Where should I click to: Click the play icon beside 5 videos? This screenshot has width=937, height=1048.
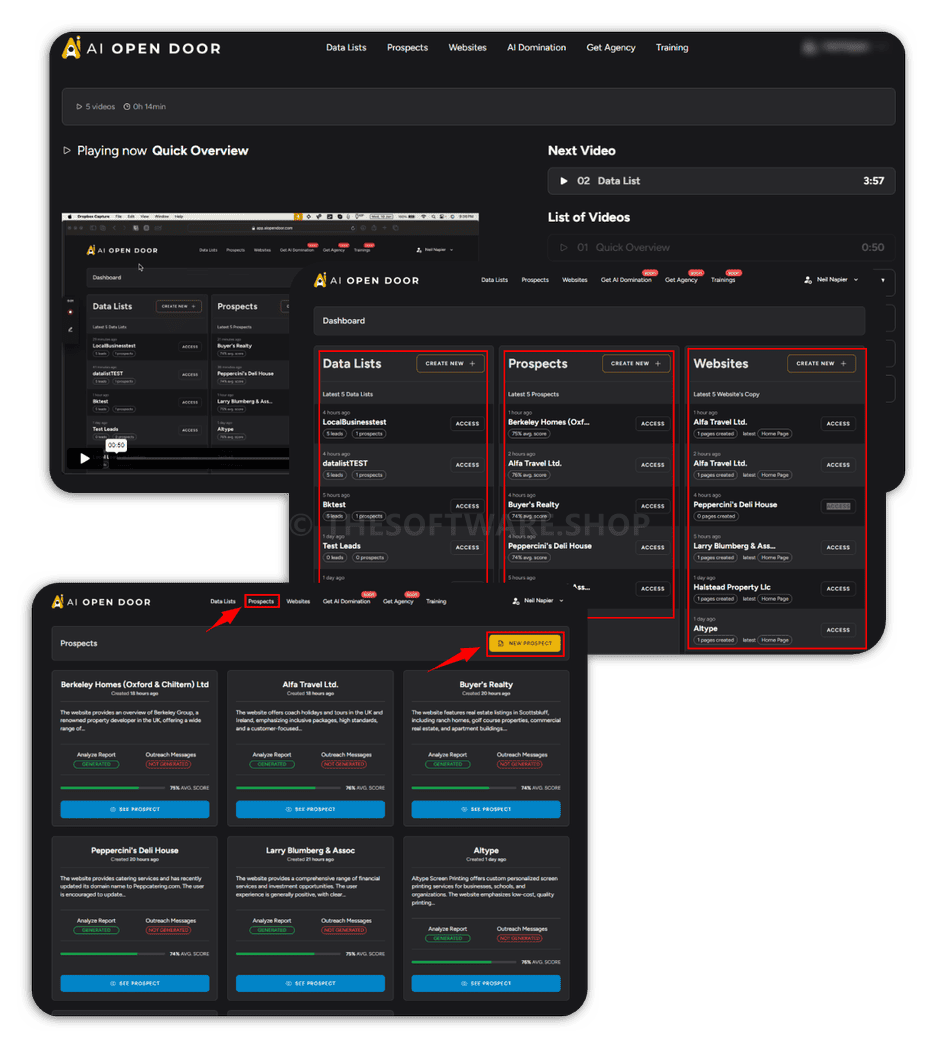79,107
